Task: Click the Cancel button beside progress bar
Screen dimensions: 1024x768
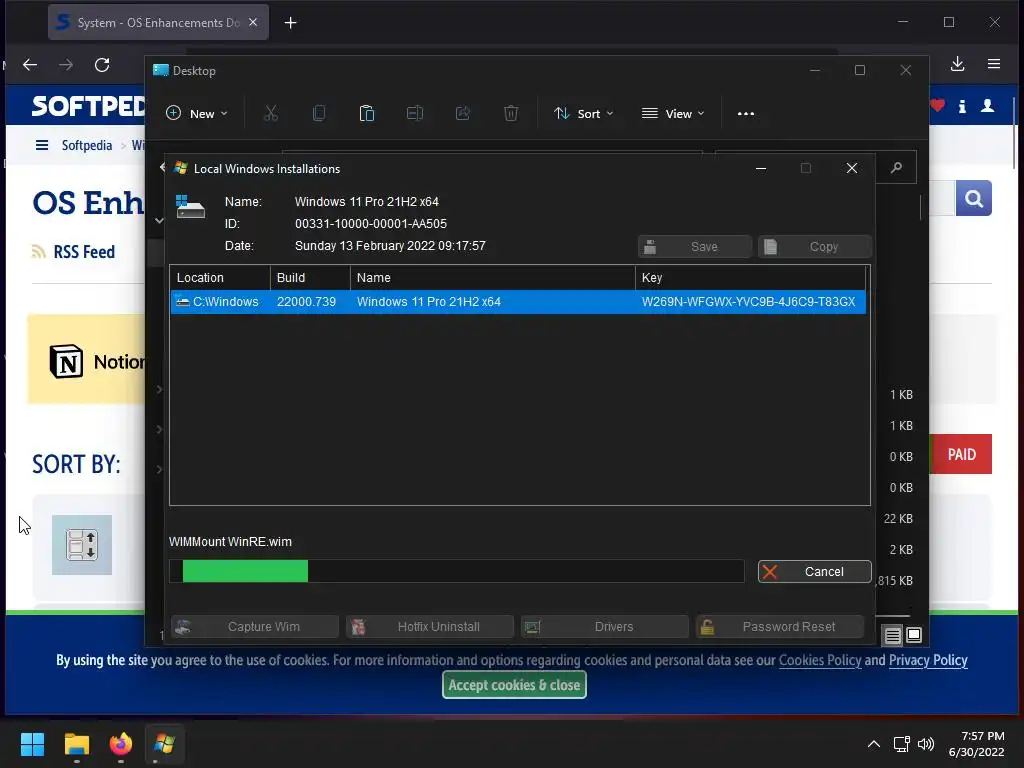Action: [x=814, y=571]
